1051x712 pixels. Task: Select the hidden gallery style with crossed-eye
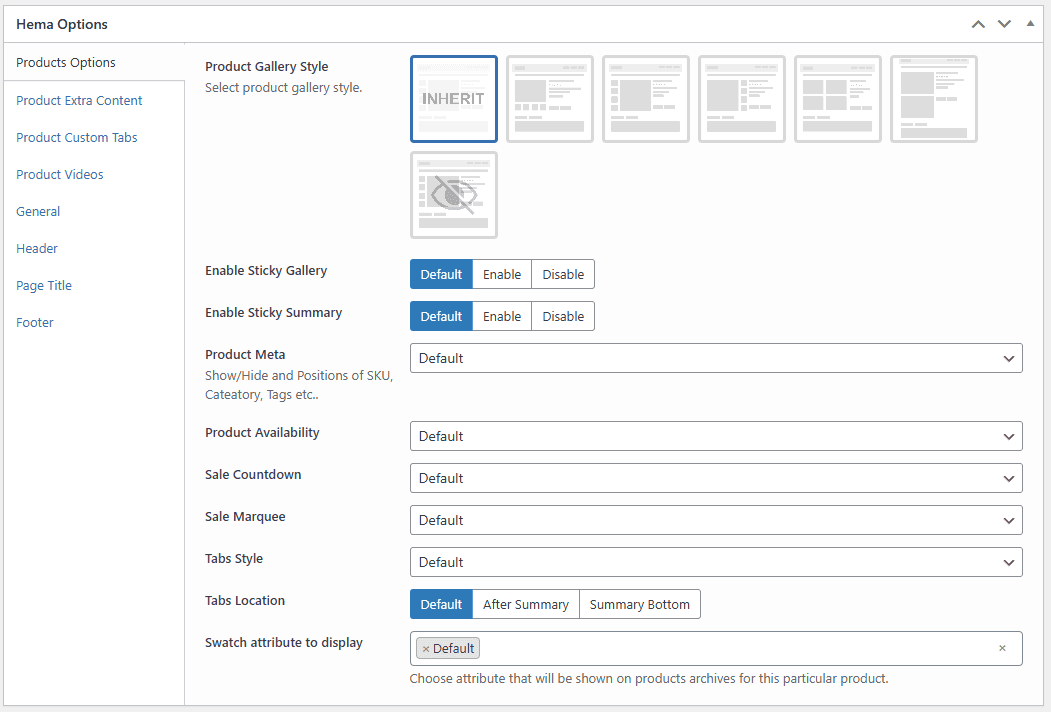click(x=453, y=195)
